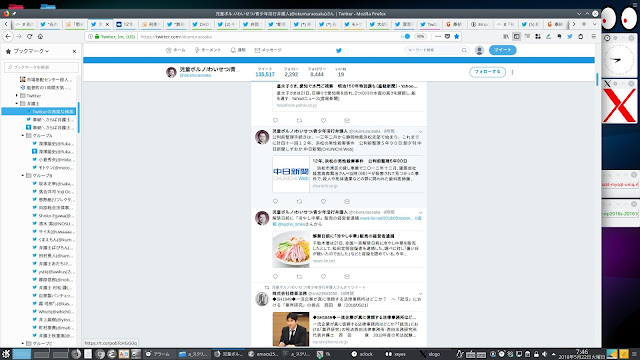
Task: Click the site information icon in URL bar
Action: click(x=91, y=36)
